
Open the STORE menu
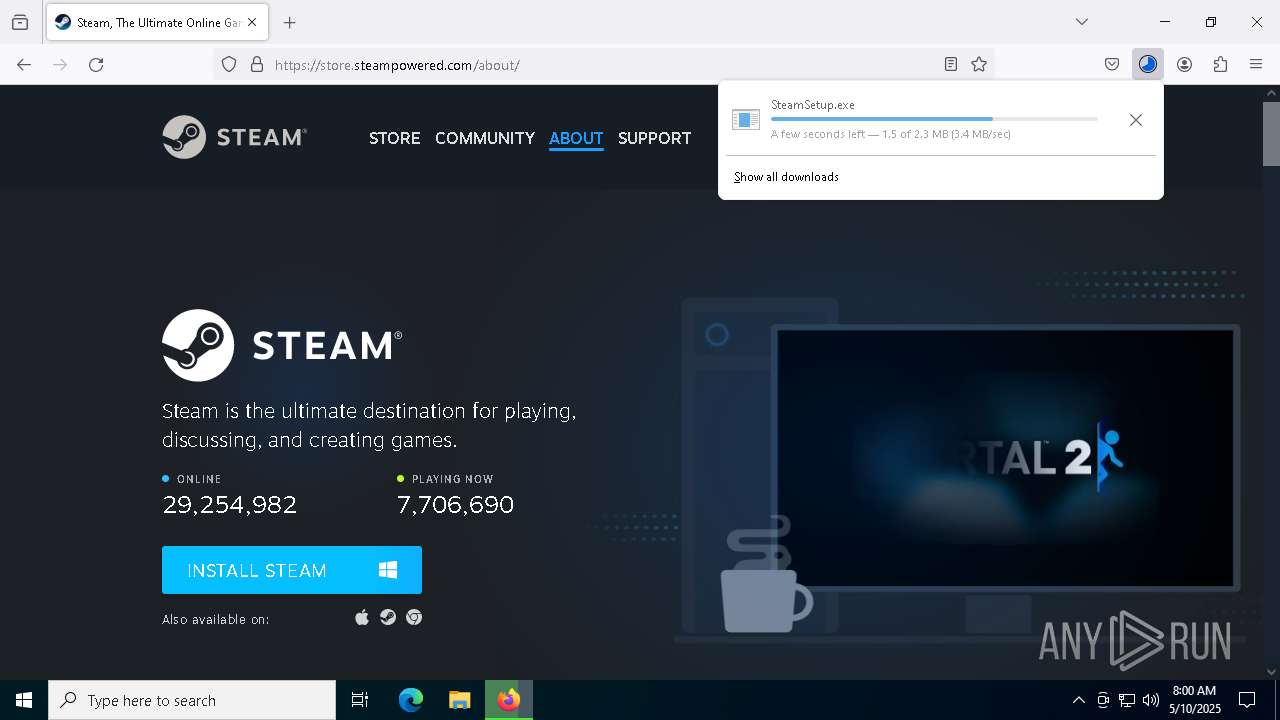395,138
